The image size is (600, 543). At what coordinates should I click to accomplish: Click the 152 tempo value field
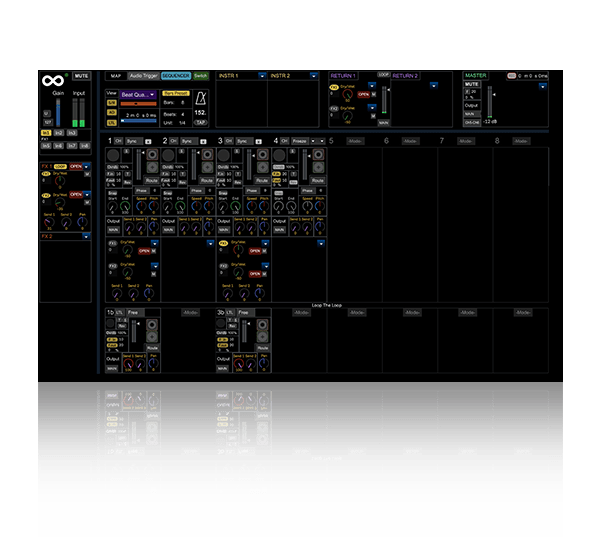pyautogui.click(x=200, y=114)
